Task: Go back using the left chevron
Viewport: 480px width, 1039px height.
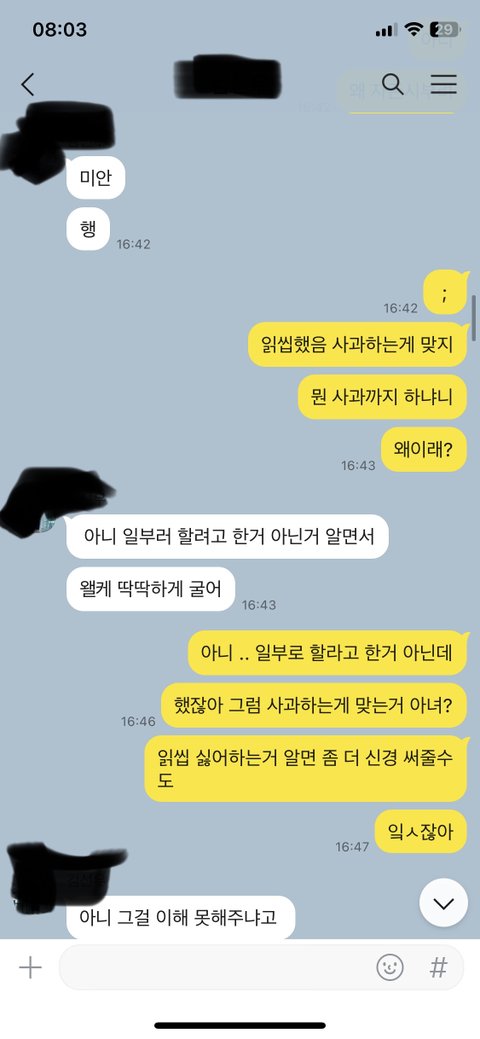Action: (x=27, y=84)
